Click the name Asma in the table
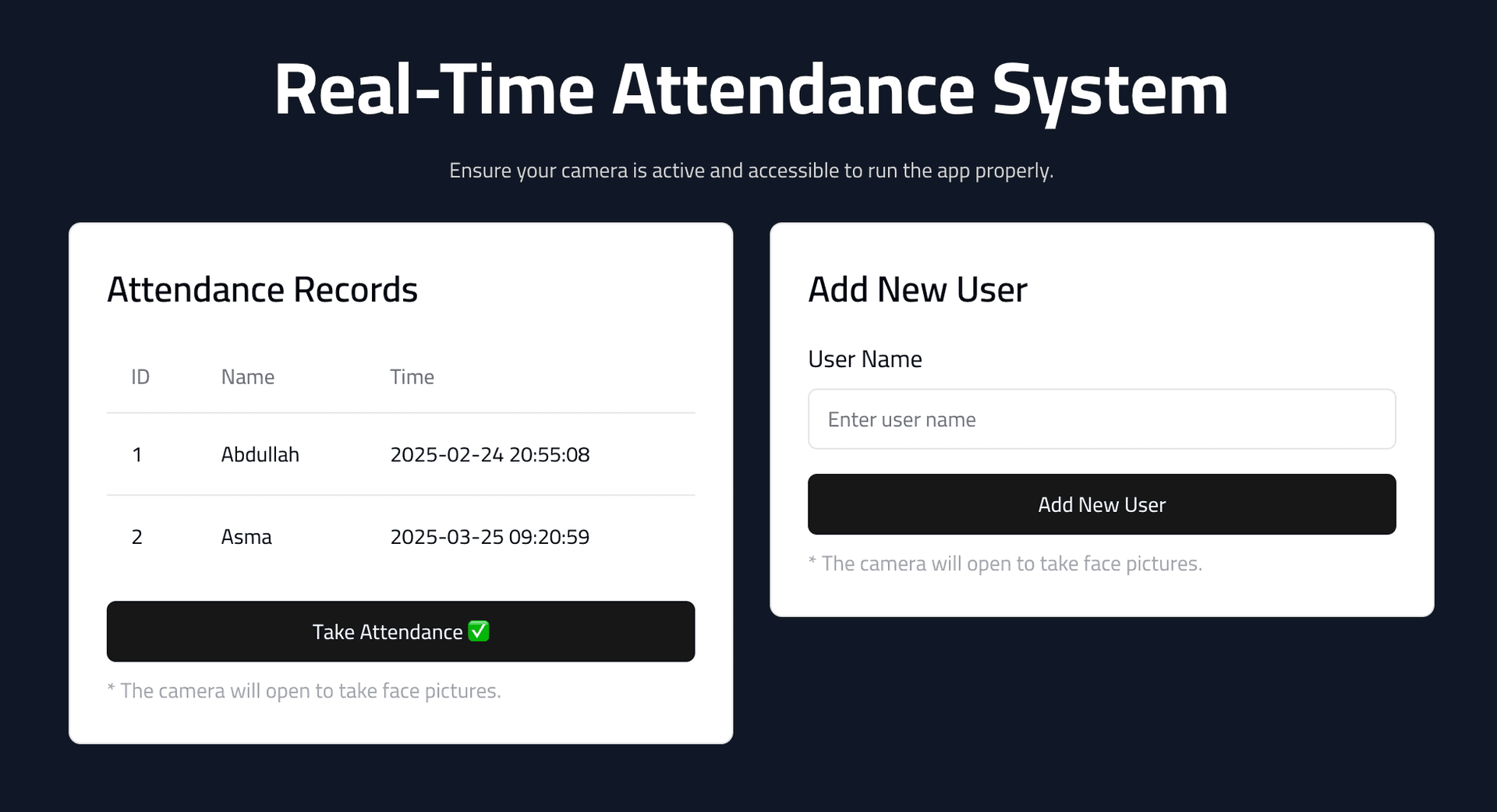This screenshot has width=1497, height=812. click(246, 536)
